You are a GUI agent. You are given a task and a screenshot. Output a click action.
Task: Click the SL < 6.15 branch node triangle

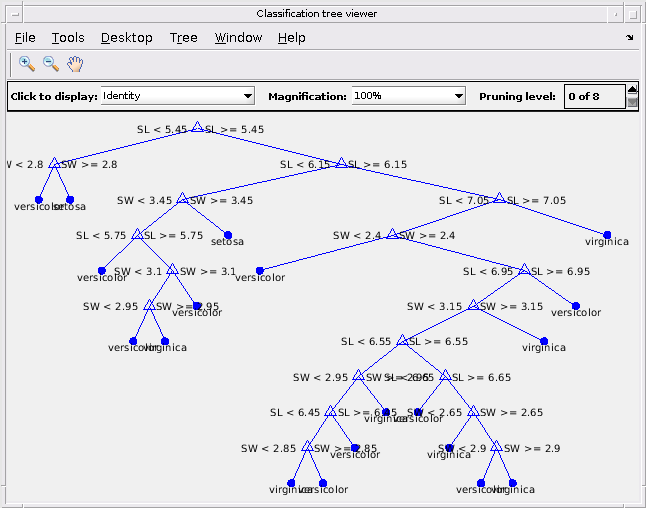341,162
